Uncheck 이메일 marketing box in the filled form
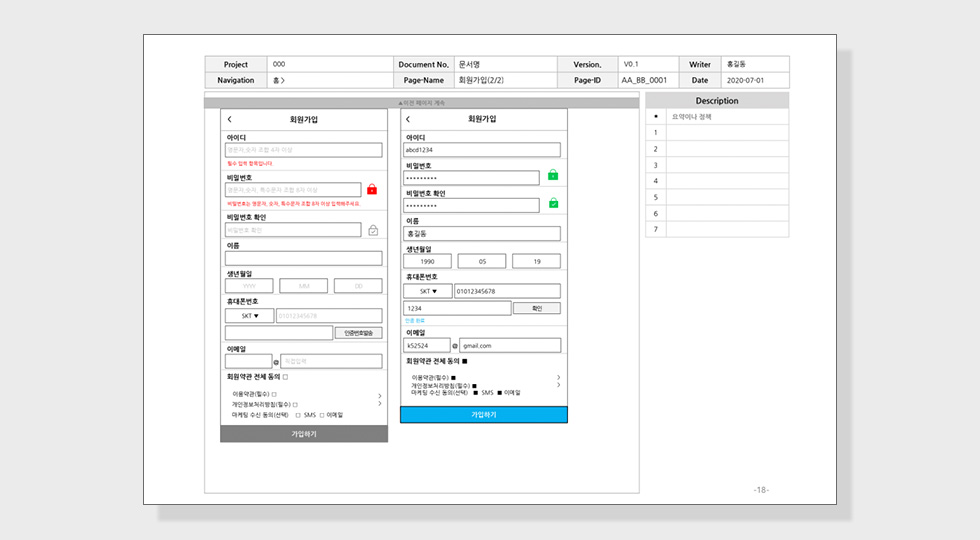Image resolution: width=980 pixels, height=540 pixels. coord(499,393)
